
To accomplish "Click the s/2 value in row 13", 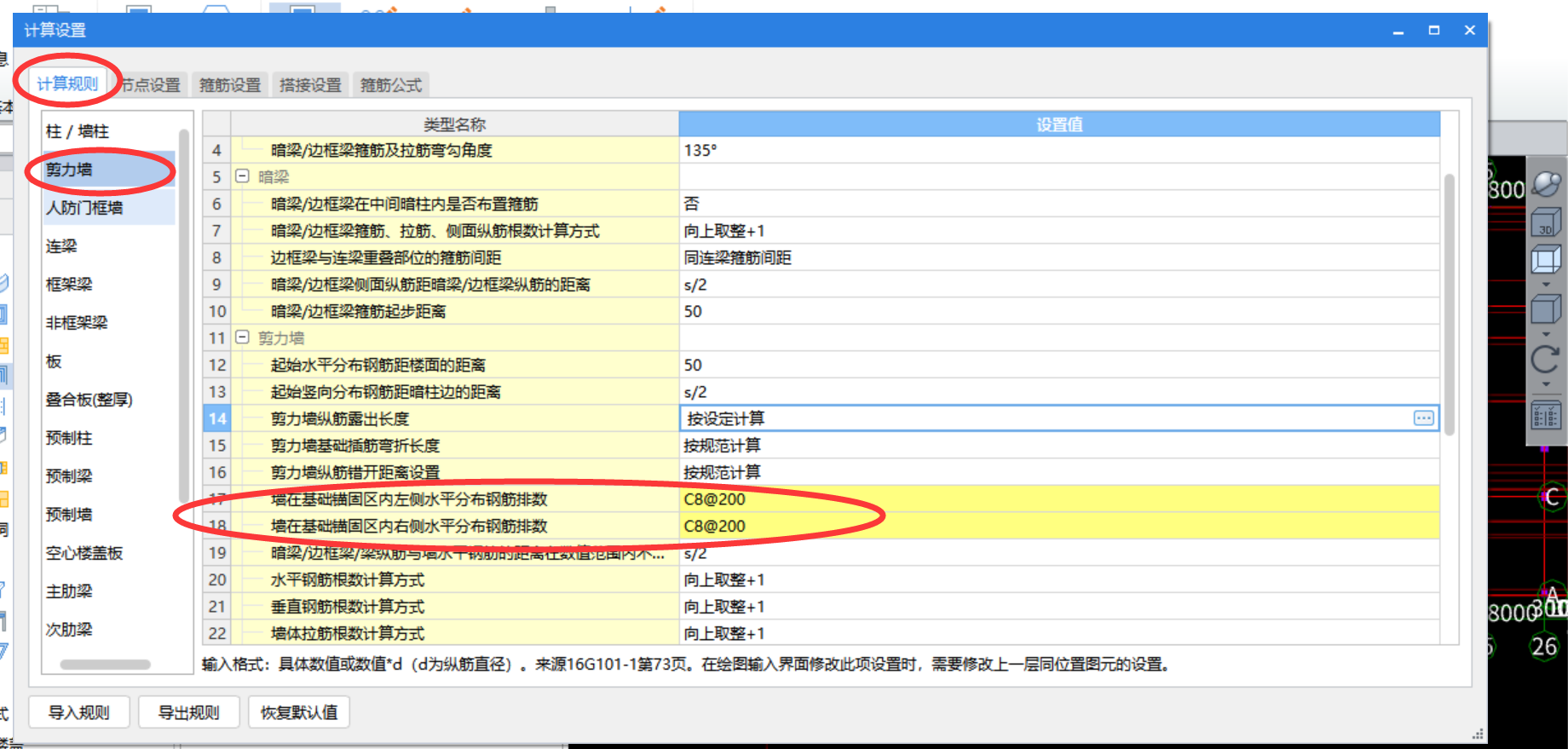I will (1059, 392).
